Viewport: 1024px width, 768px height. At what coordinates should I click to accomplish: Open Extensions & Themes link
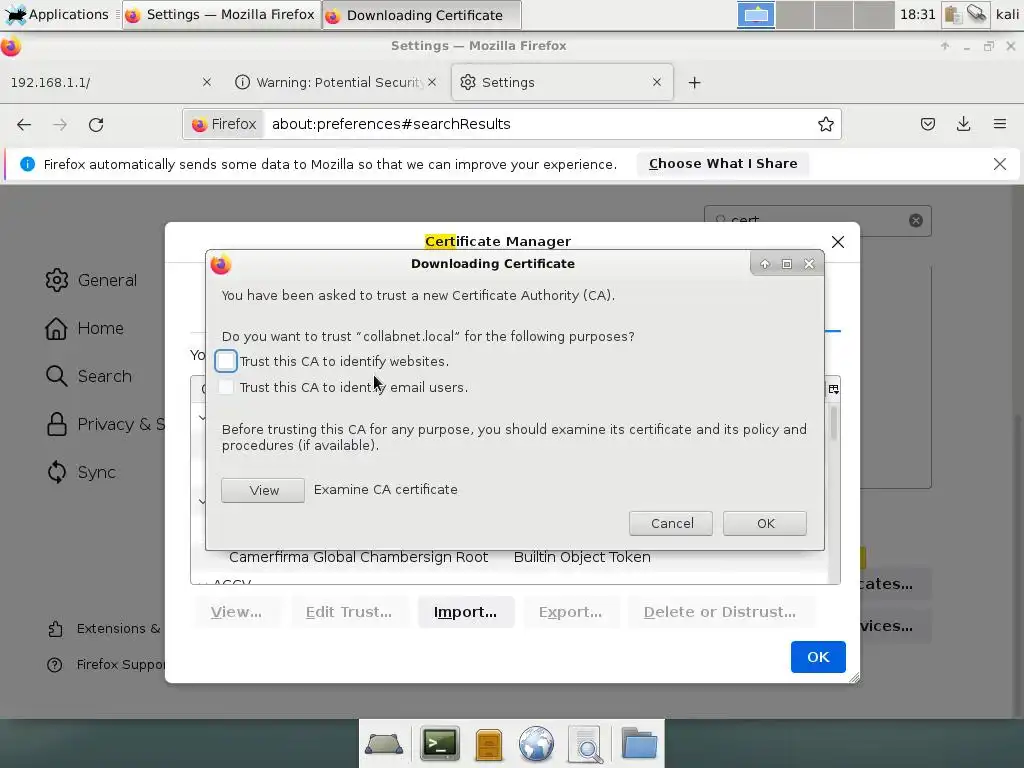coord(104,628)
